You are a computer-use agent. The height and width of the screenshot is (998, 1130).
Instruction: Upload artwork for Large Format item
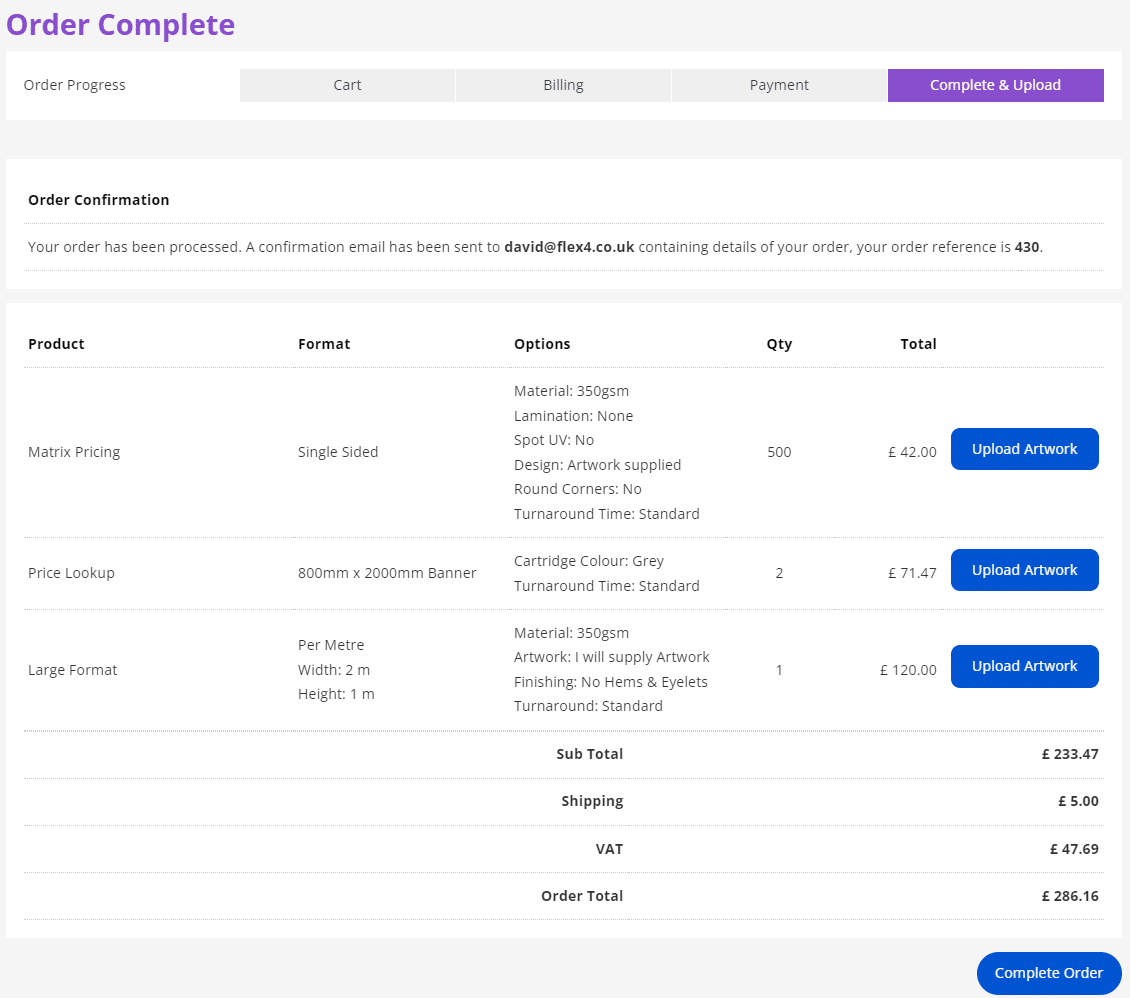pos(1024,666)
